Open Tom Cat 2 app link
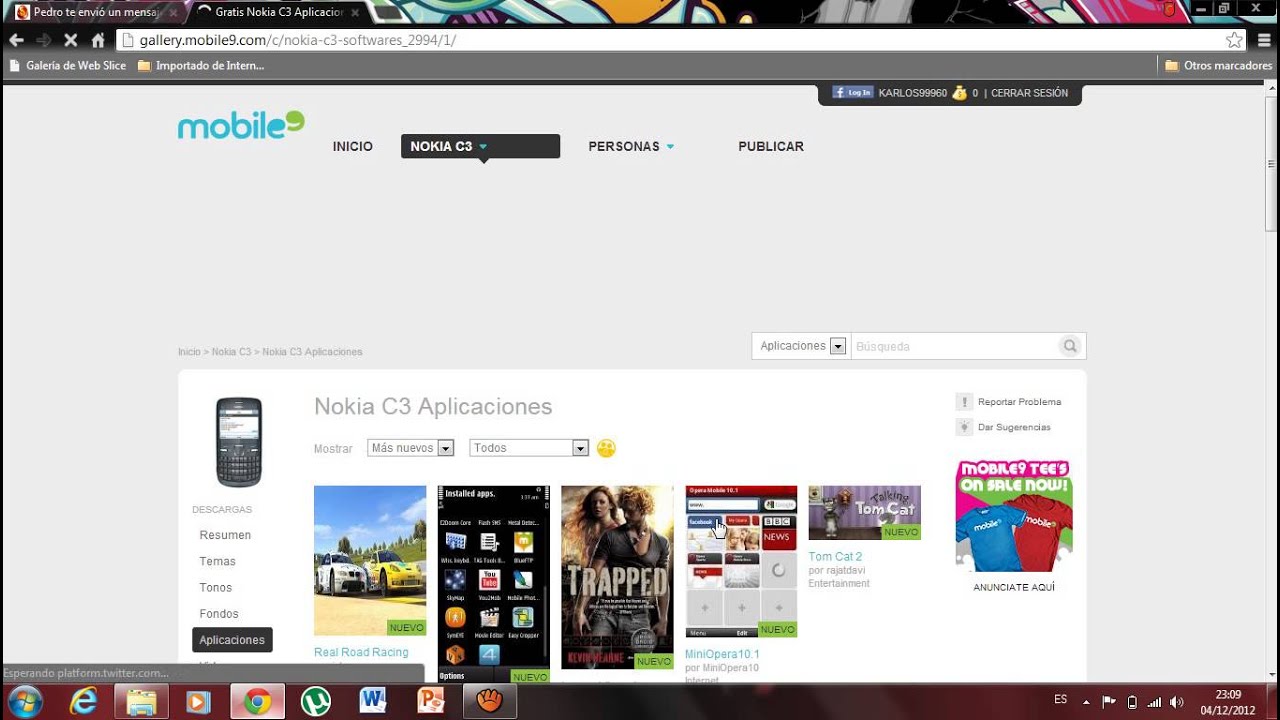 pyautogui.click(x=835, y=556)
